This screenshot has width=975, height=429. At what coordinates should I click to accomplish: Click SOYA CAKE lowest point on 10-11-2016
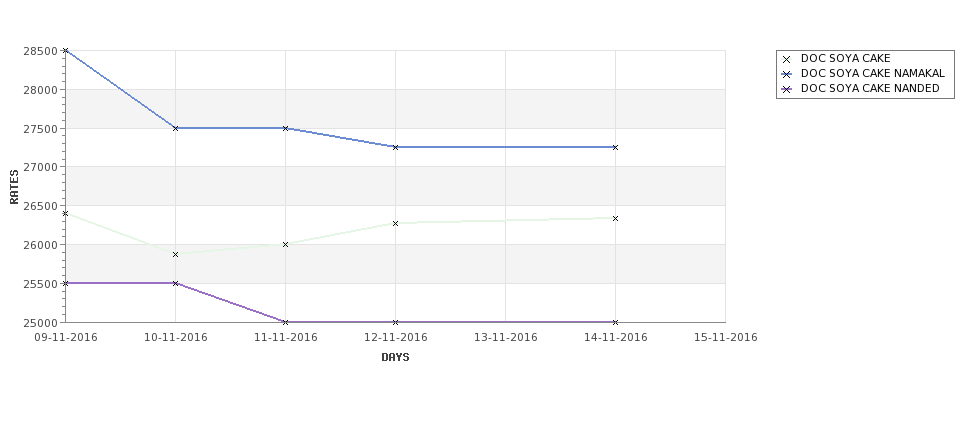pyautogui.click(x=175, y=254)
